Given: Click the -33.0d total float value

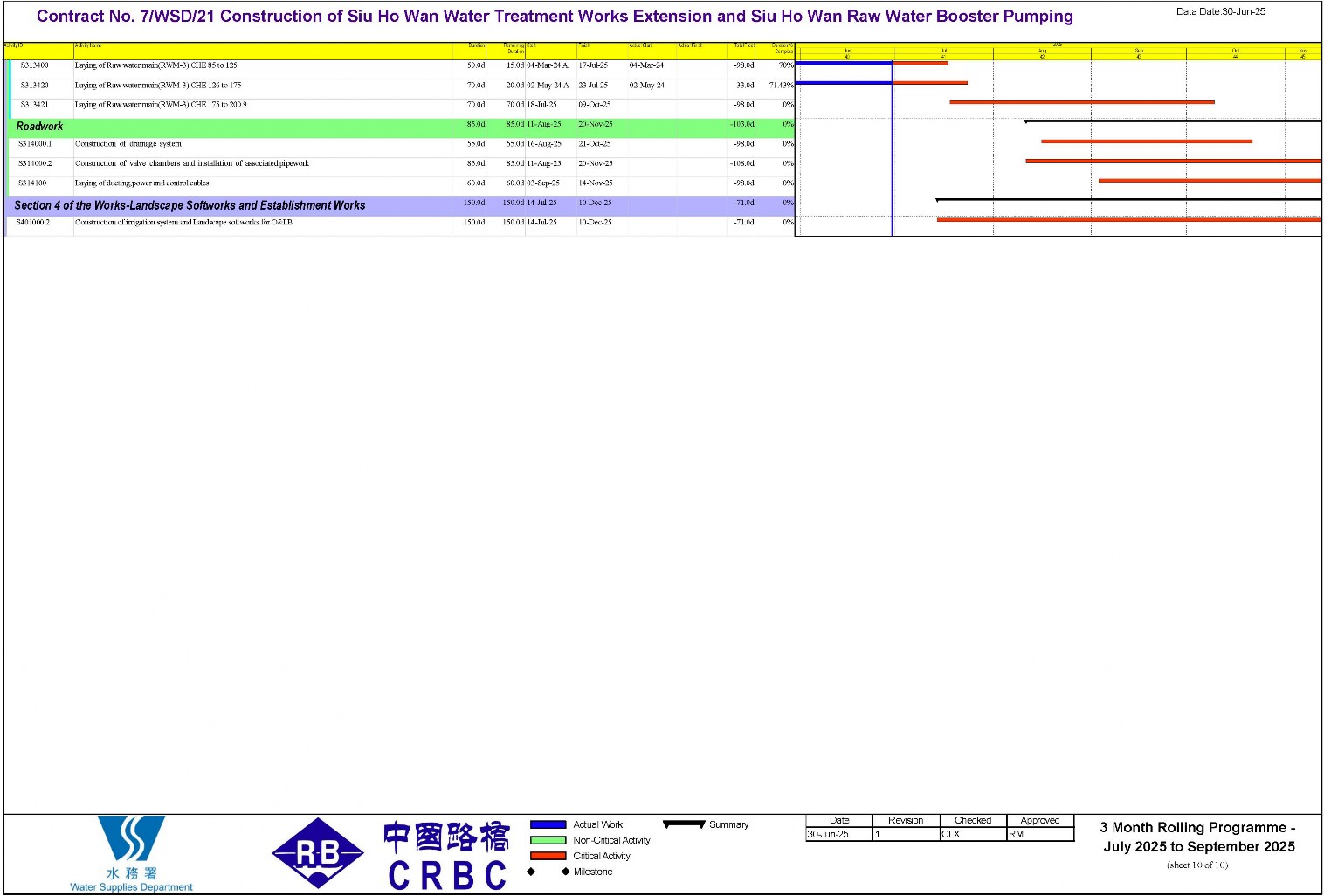Looking at the screenshot, I should pos(744,86).
